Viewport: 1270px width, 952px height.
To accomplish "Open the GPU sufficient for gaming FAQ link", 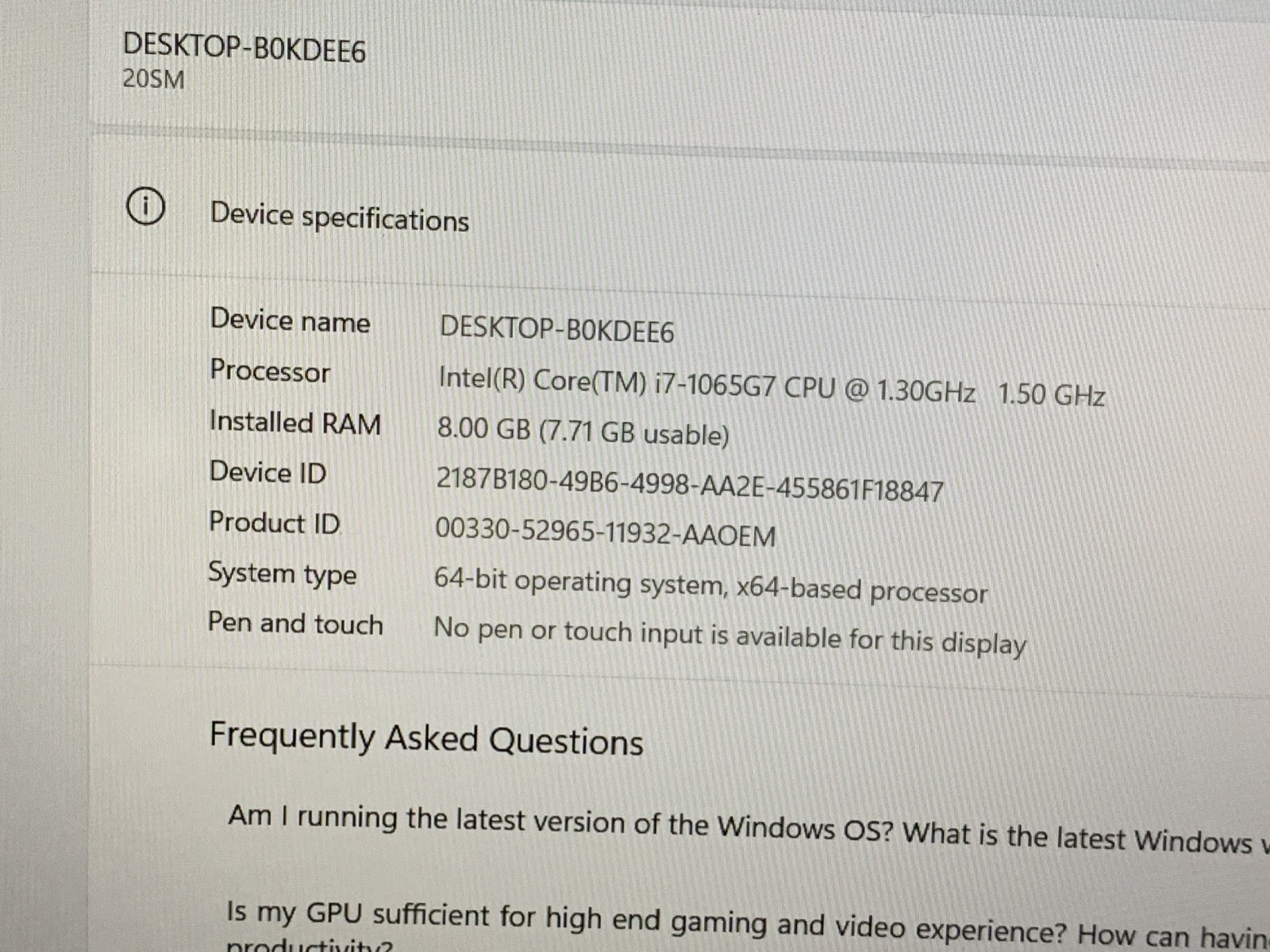I will tap(749, 925).
